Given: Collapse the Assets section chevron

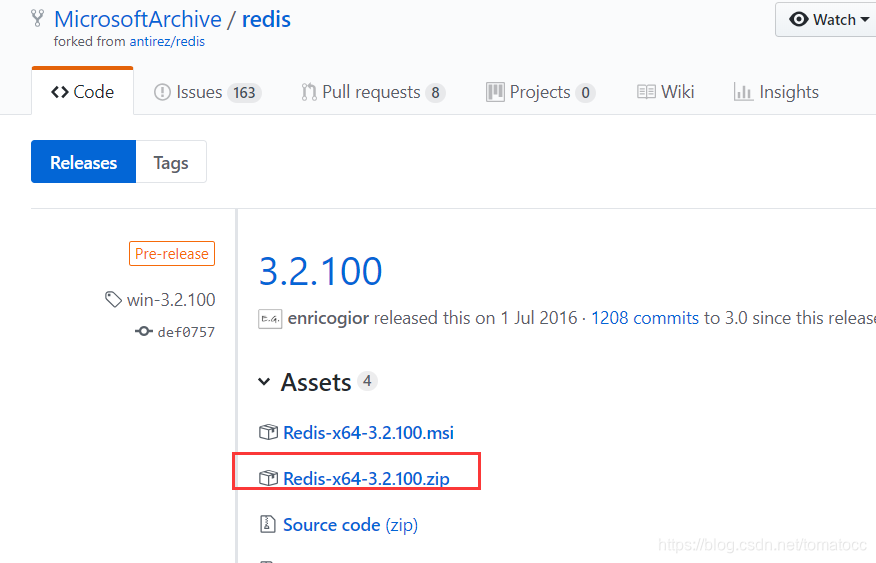Looking at the screenshot, I should point(264,383).
